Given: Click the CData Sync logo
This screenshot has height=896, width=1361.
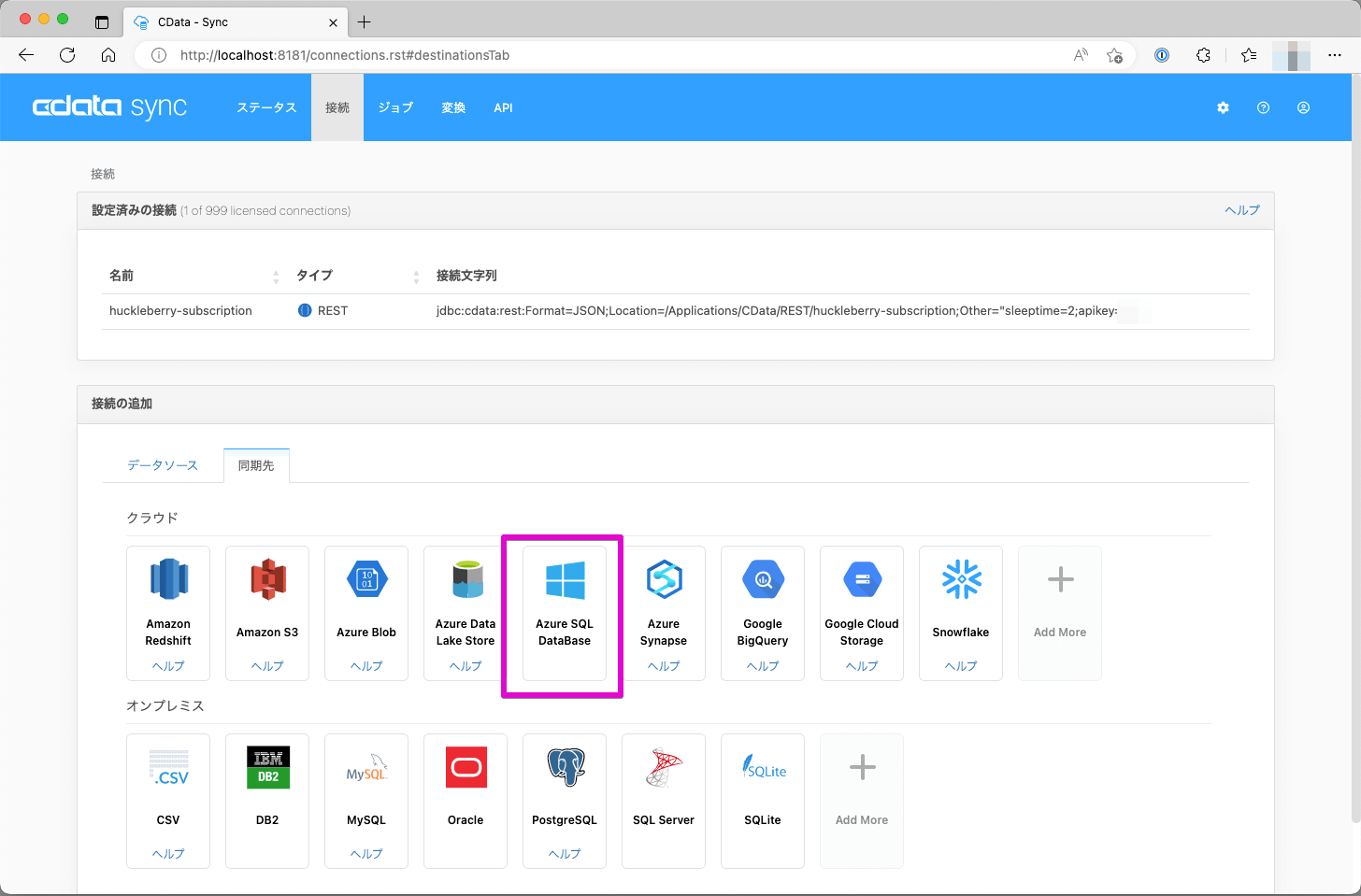Looking at the screenshot, I should (109, 107).
